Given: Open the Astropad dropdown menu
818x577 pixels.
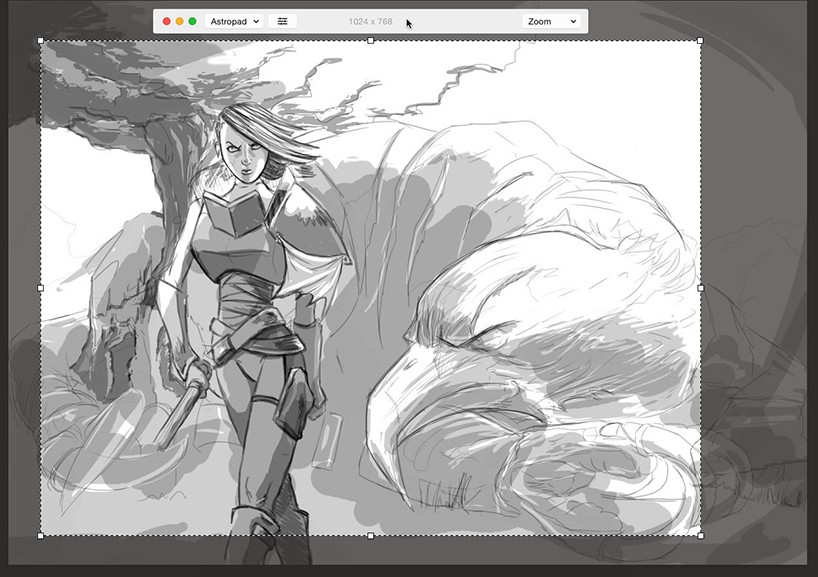Looking at the screenshot, I should tap(234, 21).
